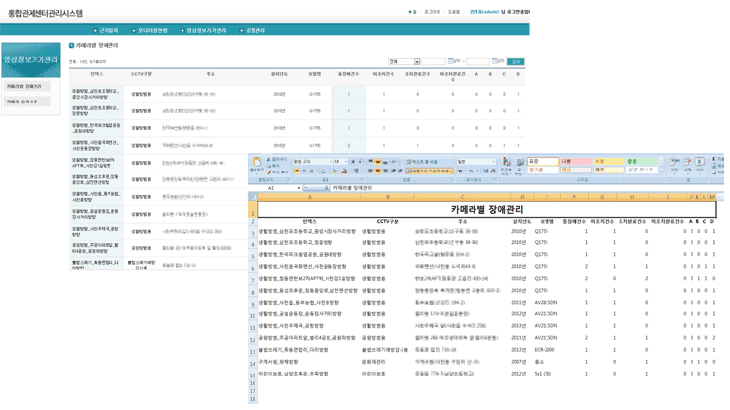Open the '영상정보기기관리' top menu
This screenshot has height=410, width=730.
tap(203, 30)
